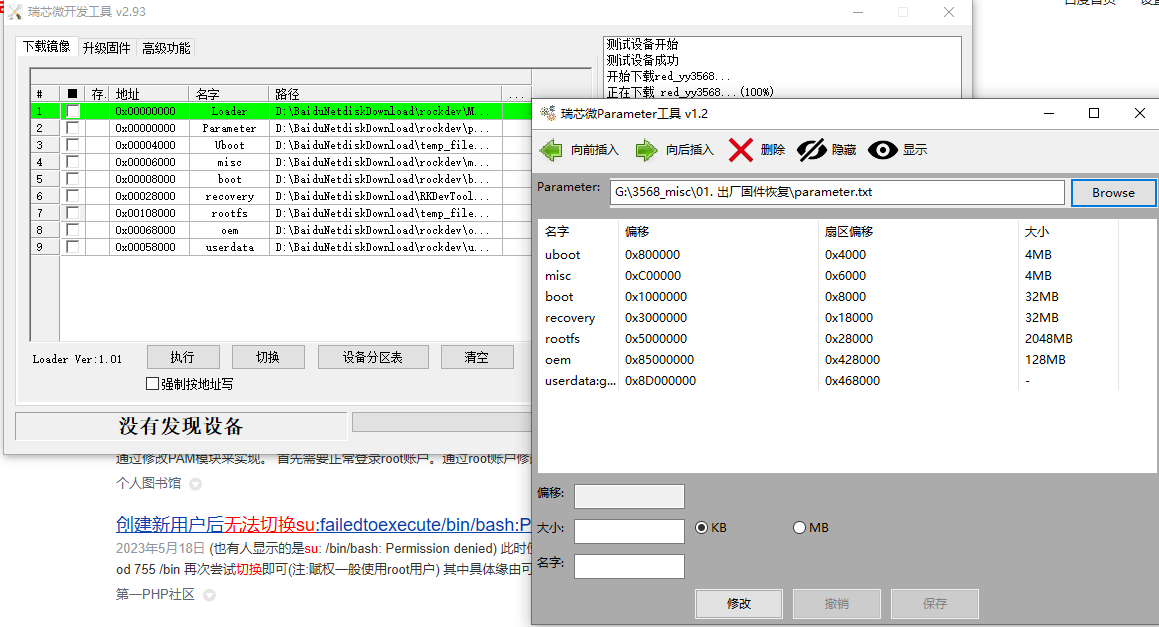Switch to the 下载镜像 tab

(47, 47)
